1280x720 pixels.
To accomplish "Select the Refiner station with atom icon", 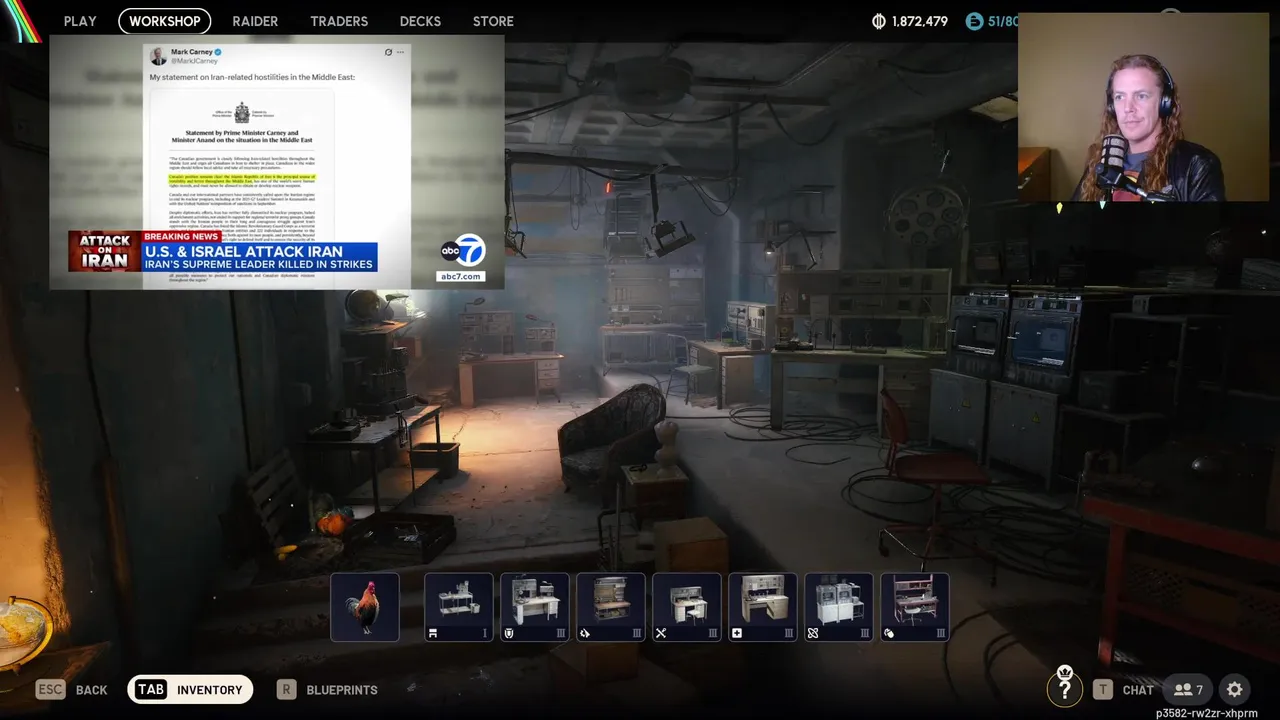I will coord(839,607).
